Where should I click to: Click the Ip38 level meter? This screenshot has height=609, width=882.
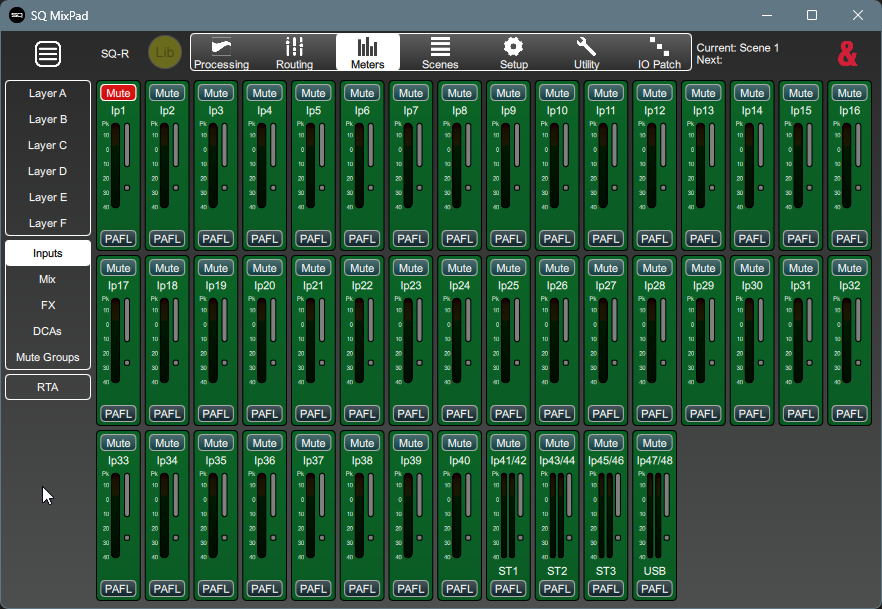click(359, 515)
